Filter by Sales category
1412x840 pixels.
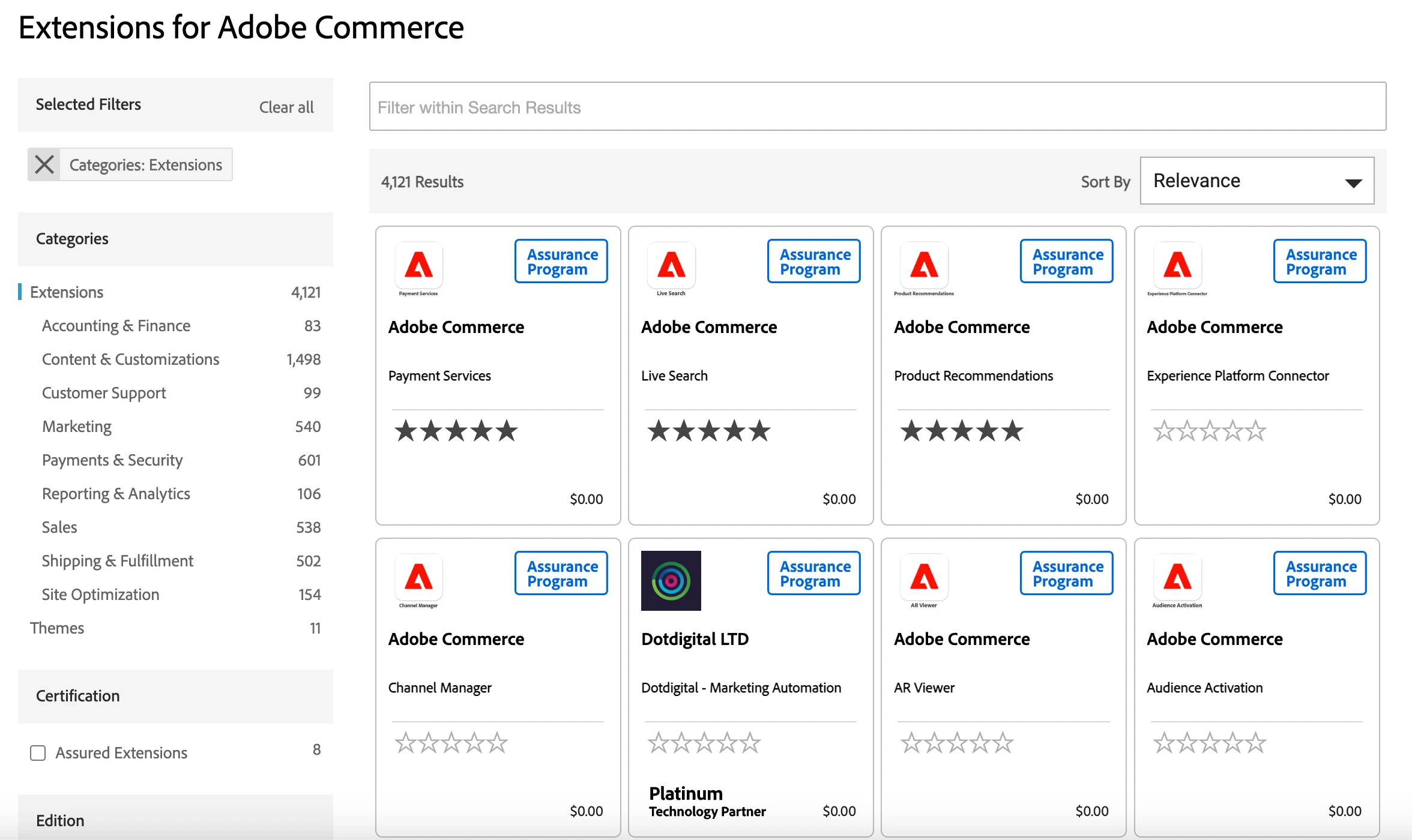[x=59, y=527]
